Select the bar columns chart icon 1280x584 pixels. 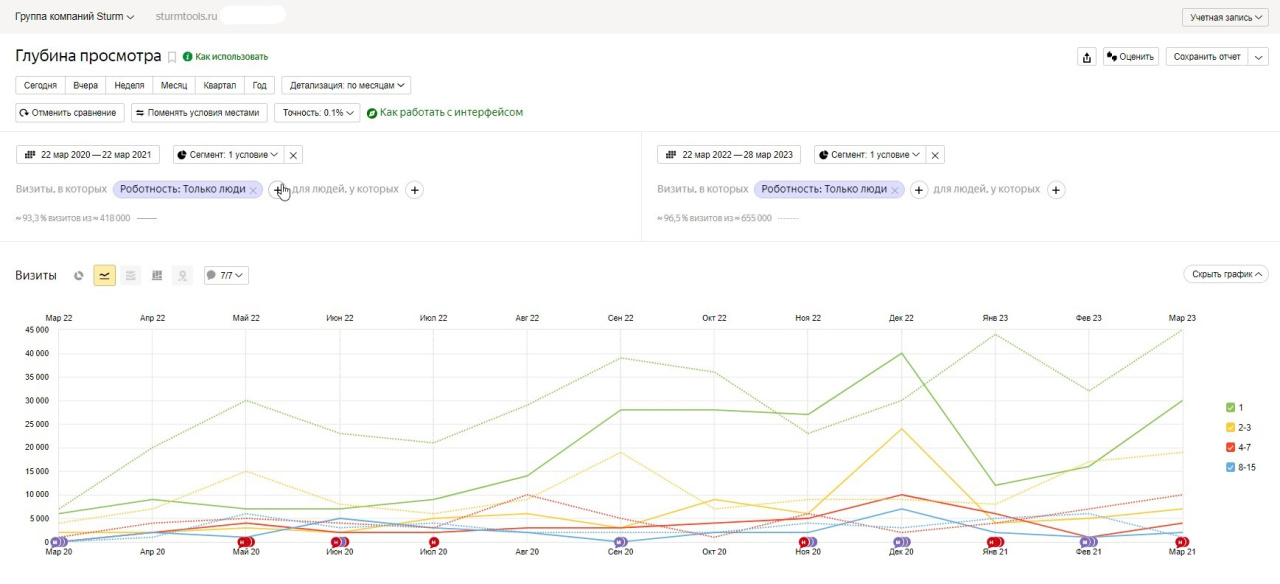point(157,275)
